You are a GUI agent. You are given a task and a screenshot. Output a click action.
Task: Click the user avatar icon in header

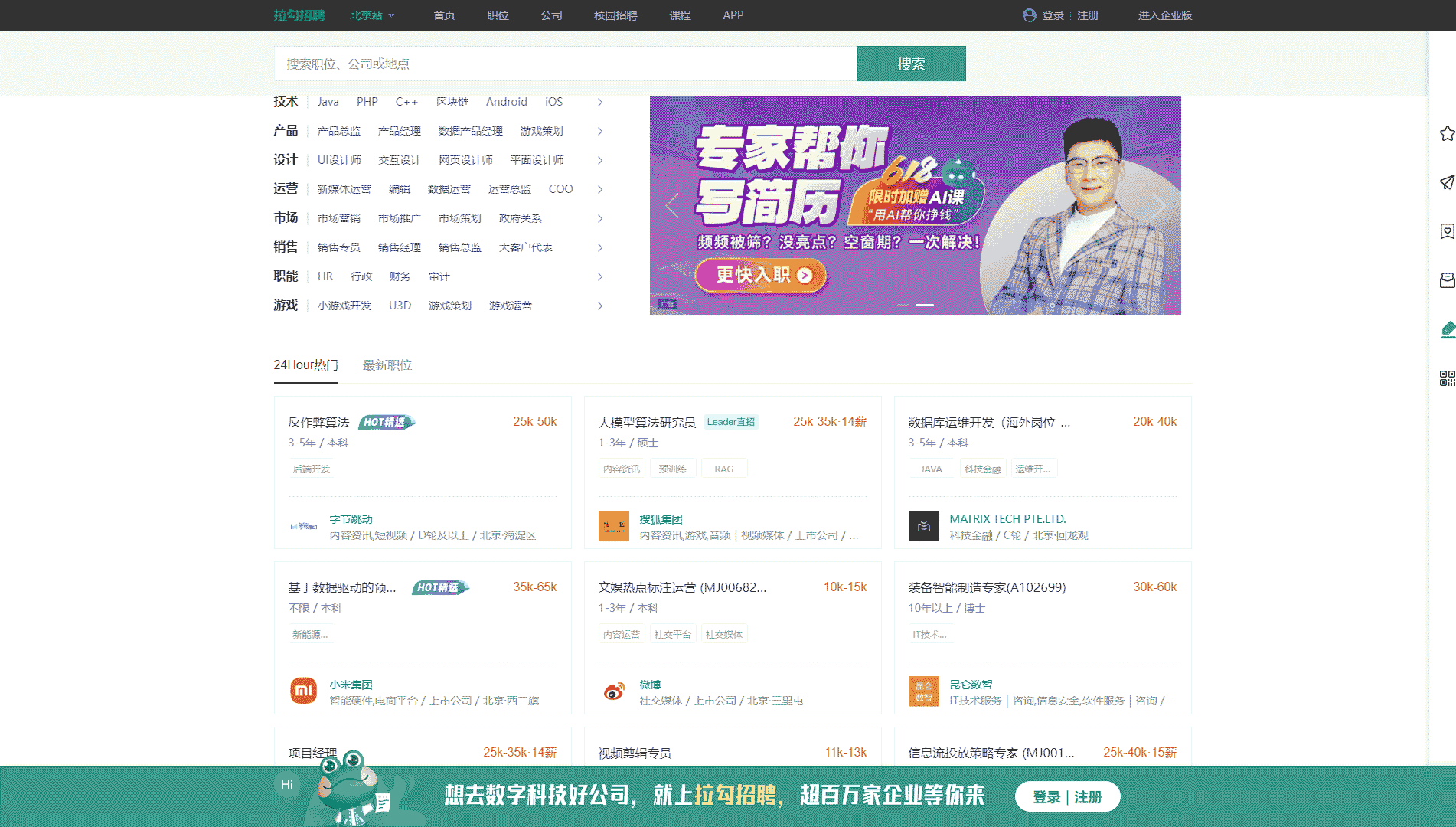1030,15
